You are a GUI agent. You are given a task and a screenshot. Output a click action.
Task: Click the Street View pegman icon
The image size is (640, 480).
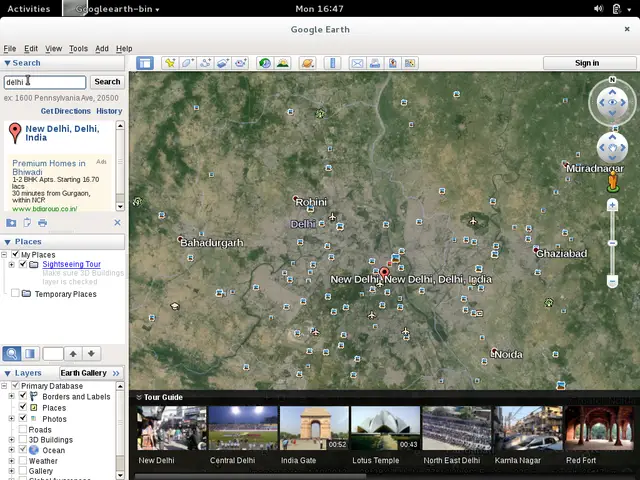pos(613,182)
